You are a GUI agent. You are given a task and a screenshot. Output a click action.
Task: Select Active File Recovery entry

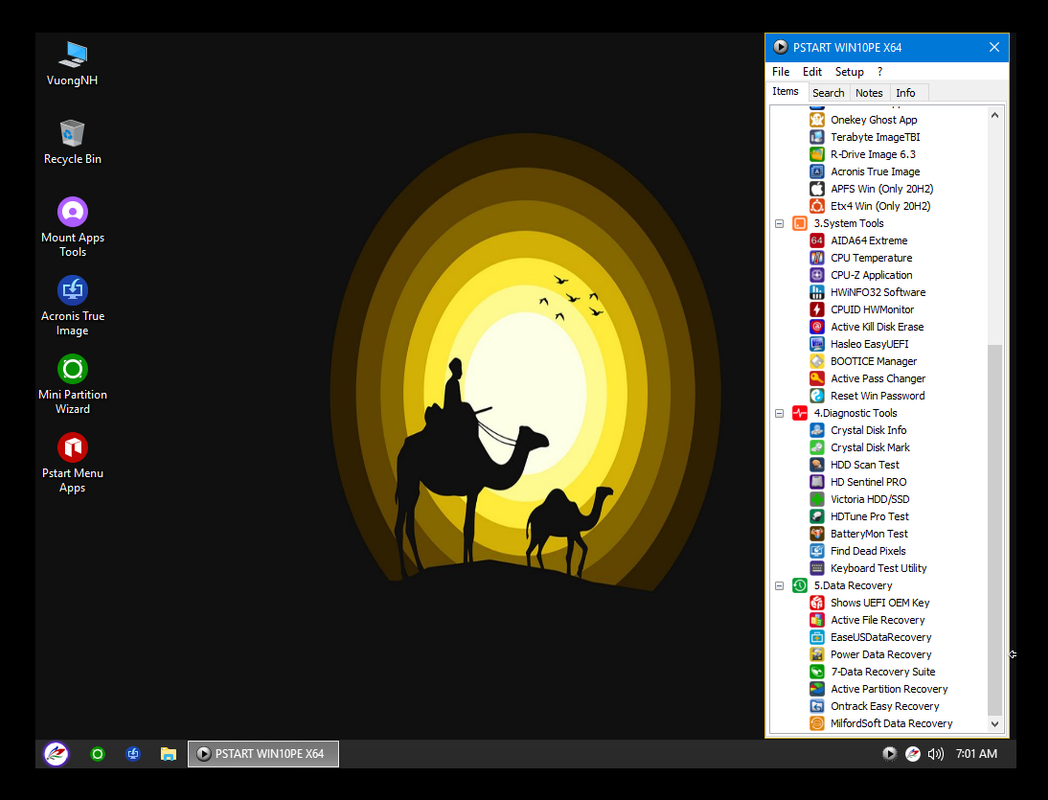click(x=878, y=620)
